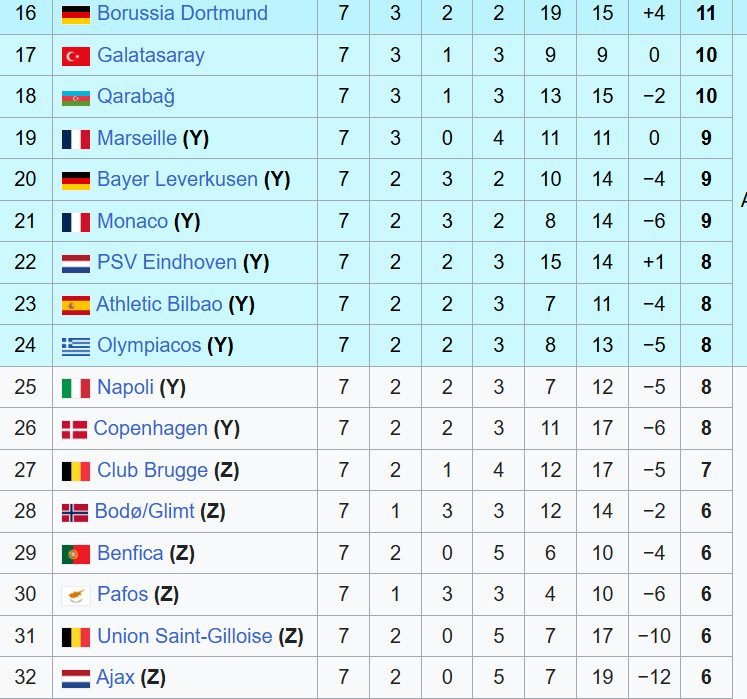Click the Cyprus flag beside Pafos
This screenshot has height=699, width=747.
pos(75,595)
